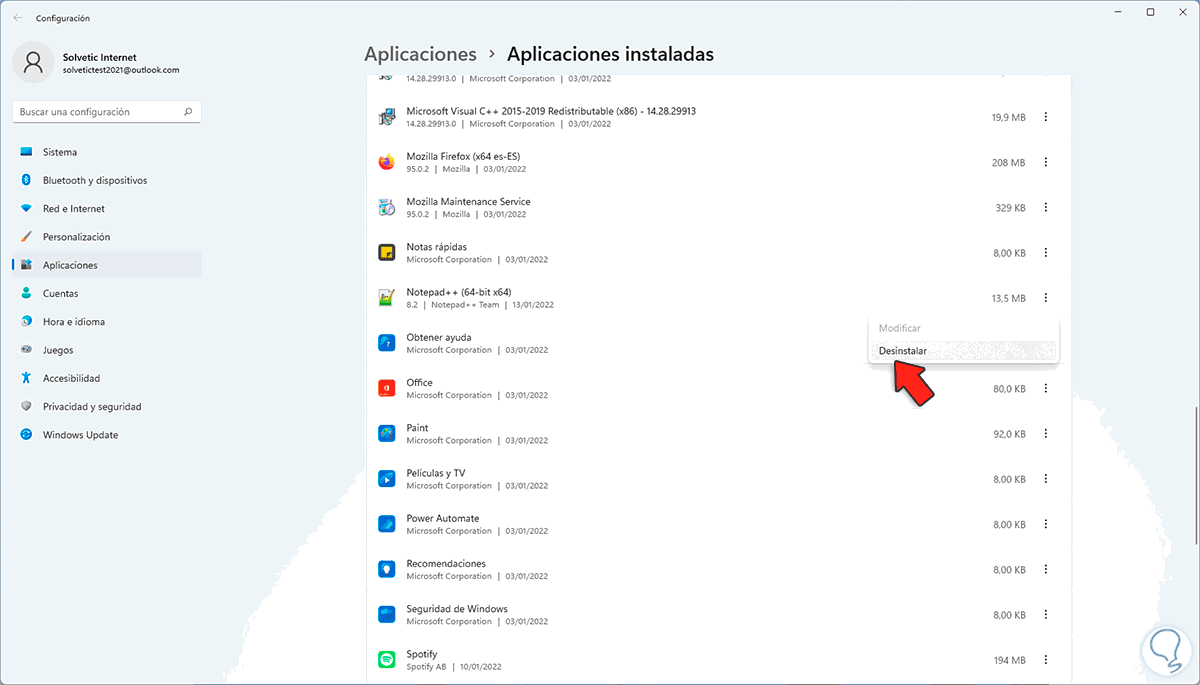Open Bluetooth y dispositivos settings
This screenshot has height=685, width=1200.
pos(95,181)
